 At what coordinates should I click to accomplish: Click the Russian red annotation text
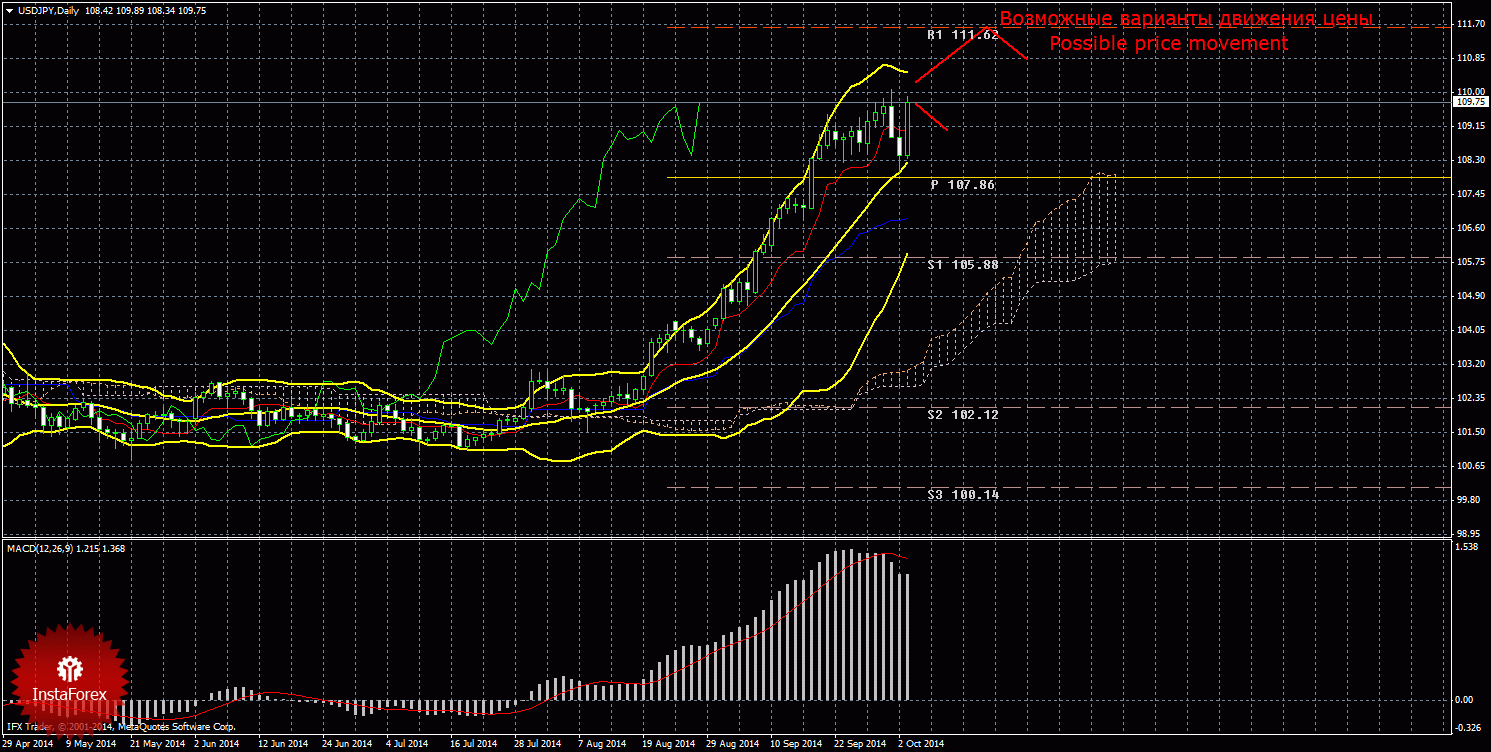pos(1185,19)
